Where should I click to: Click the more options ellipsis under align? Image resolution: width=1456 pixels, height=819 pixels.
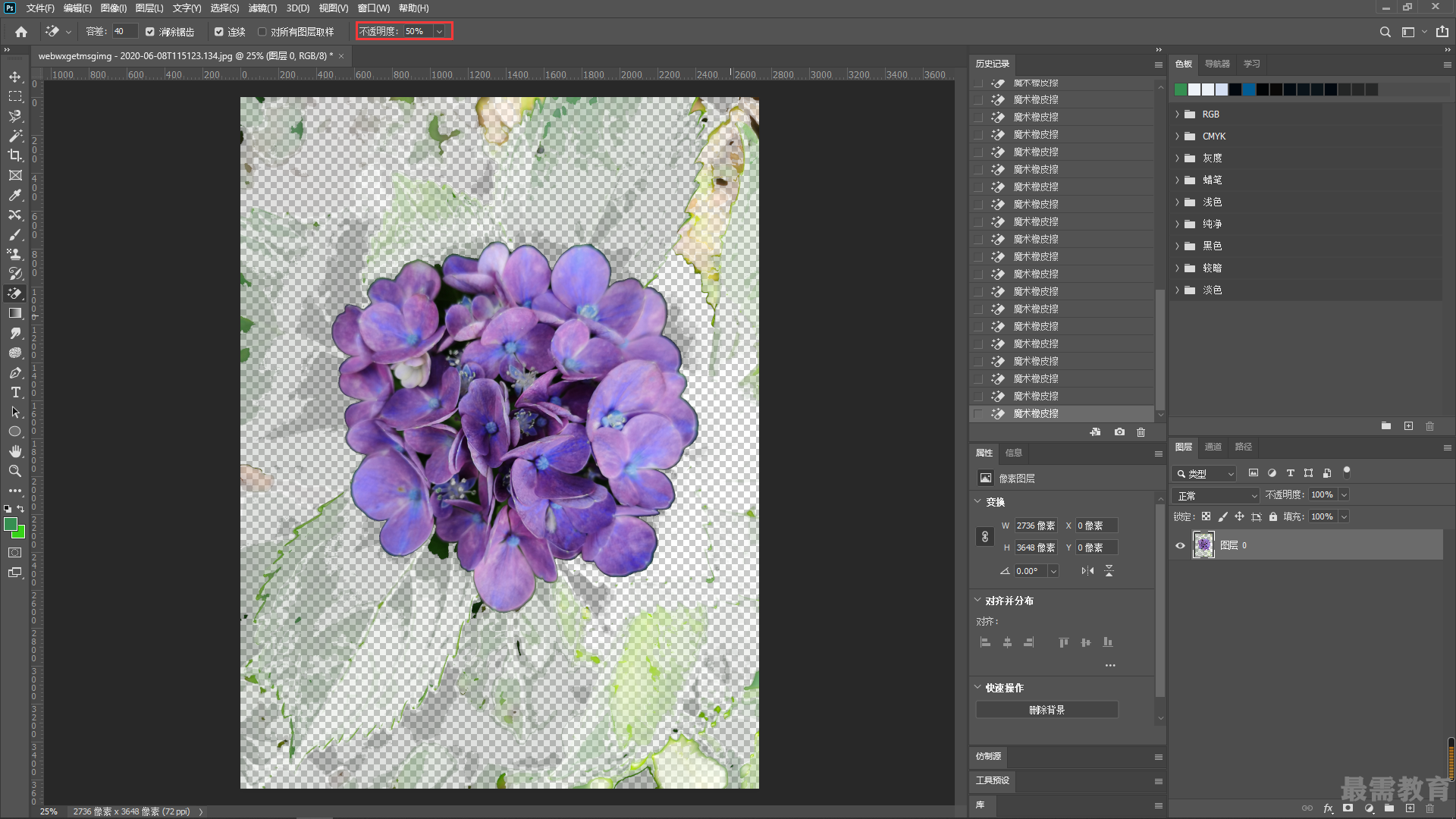coord(1110,665)
